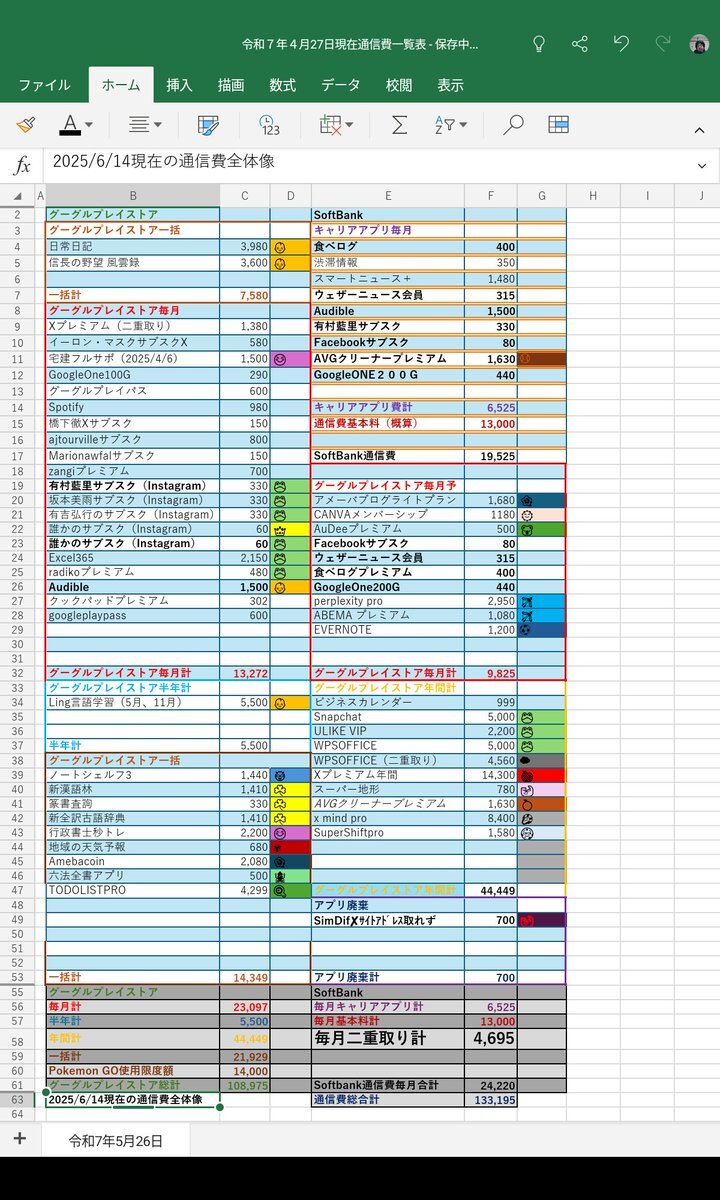Expand the alignment dropdown arrow

(157, 126)
